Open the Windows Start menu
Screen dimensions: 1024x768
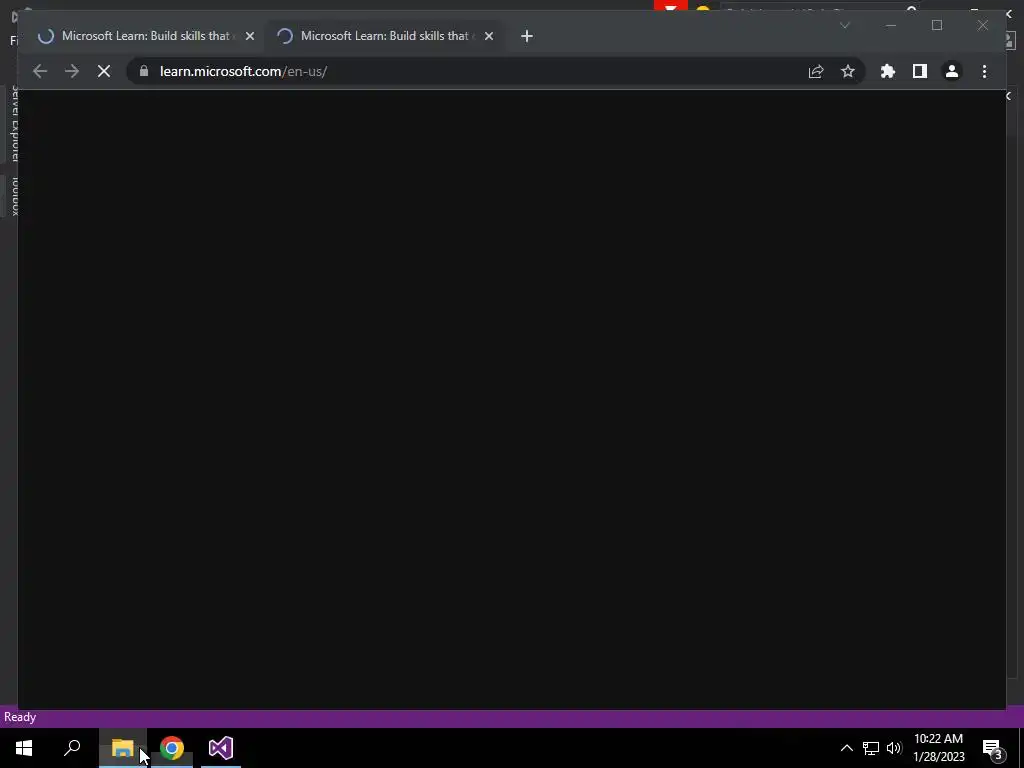tap(24, 748)
